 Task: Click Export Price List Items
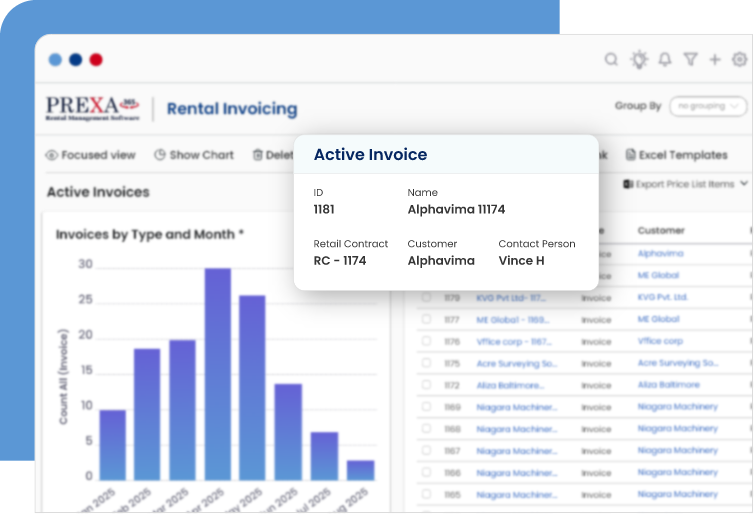coord(679,184)
